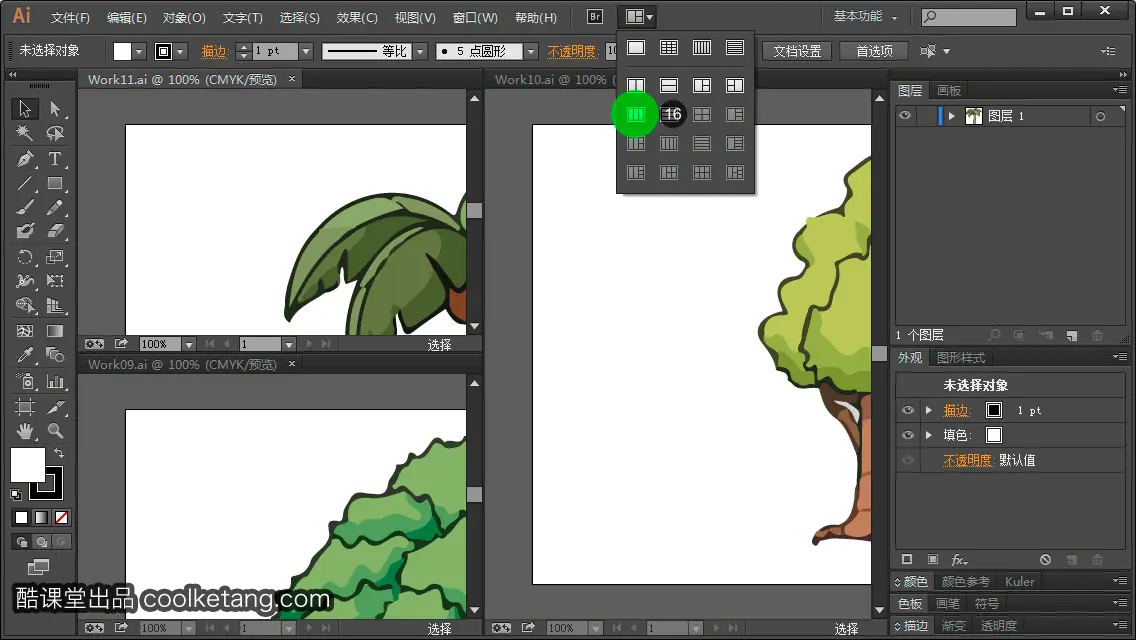Toggle visibility of 描边 appearance row
The image size is (1136, 640).
point(907,410)
